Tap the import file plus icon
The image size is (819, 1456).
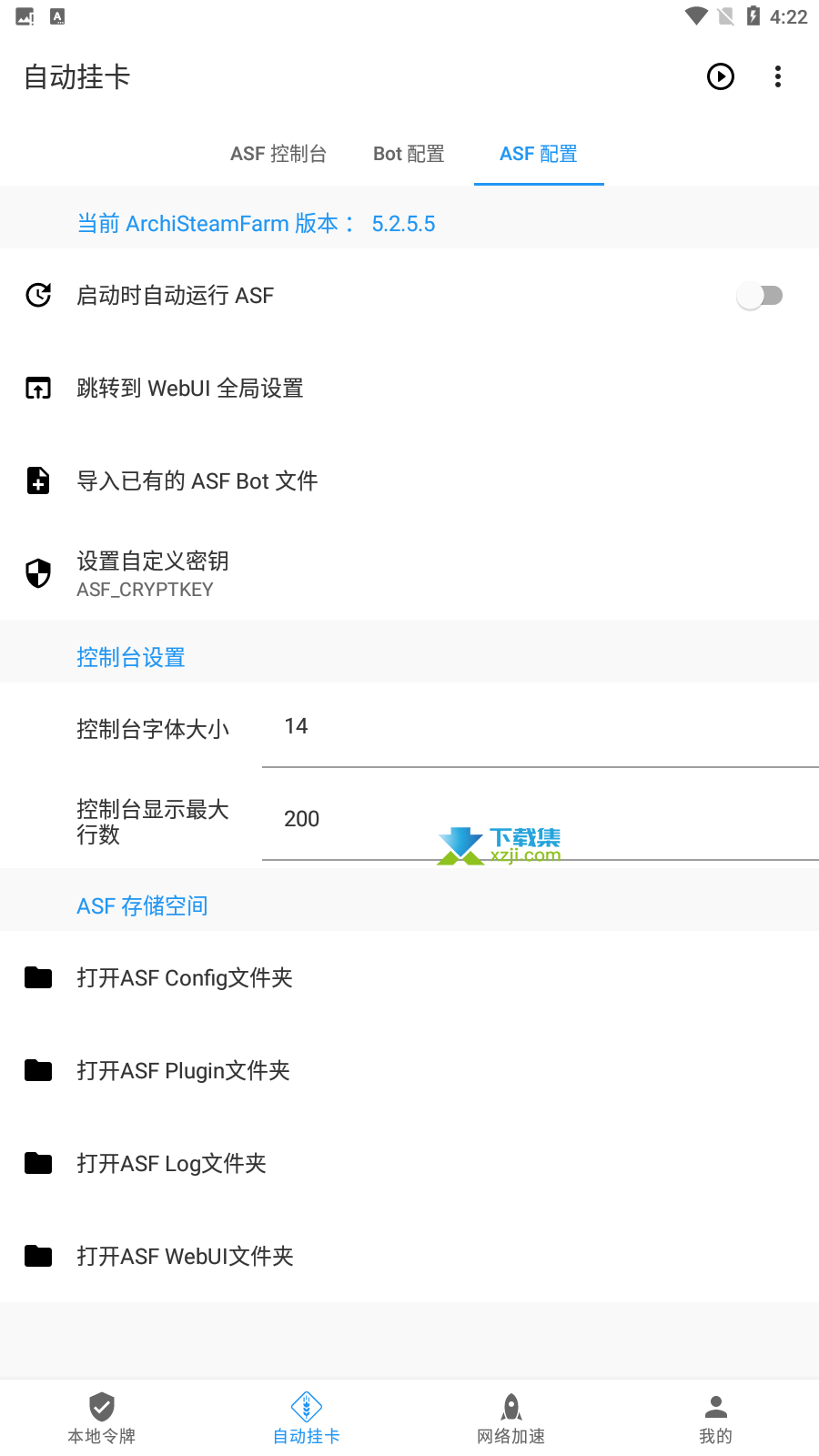coord(38,480)
